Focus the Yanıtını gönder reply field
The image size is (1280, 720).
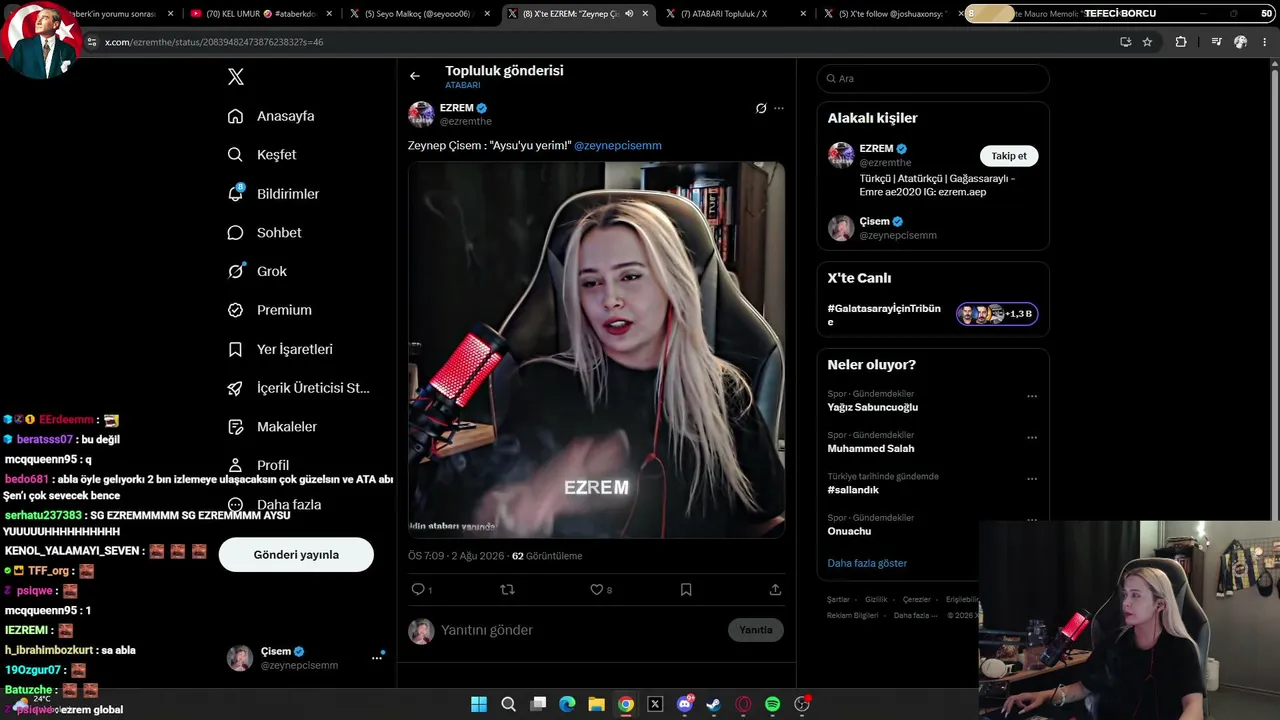coord(580,630)
